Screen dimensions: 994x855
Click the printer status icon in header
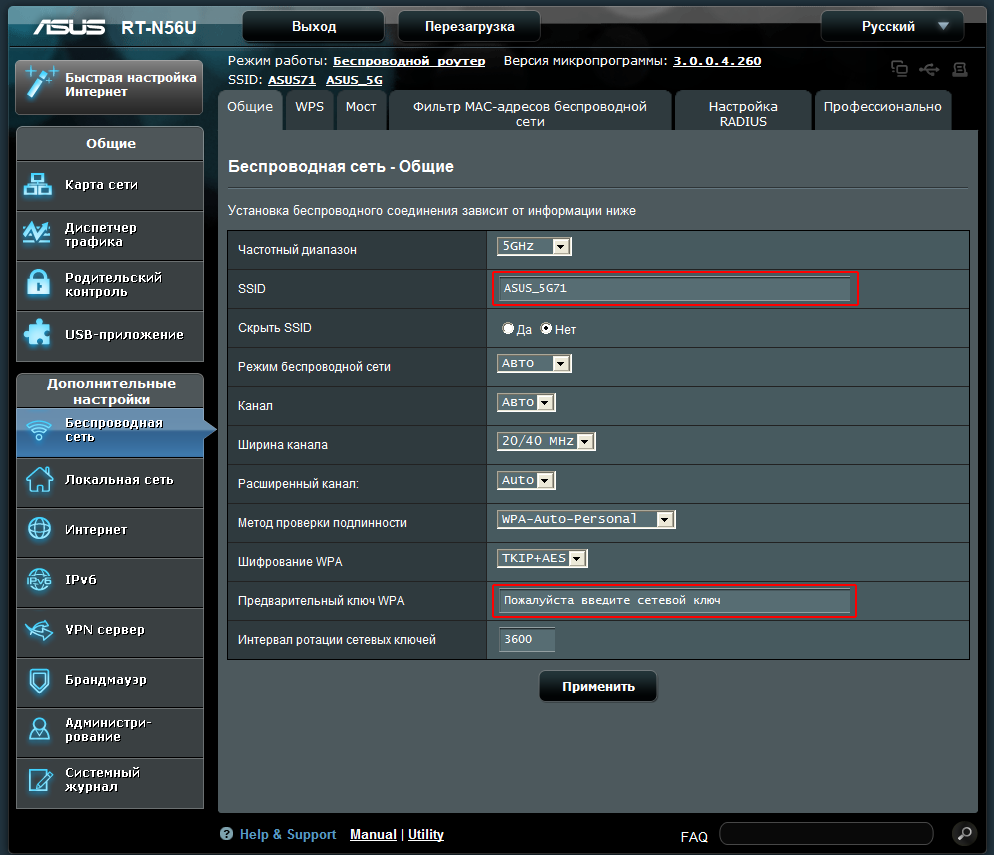pyautogui.click(x=960, y=68)
